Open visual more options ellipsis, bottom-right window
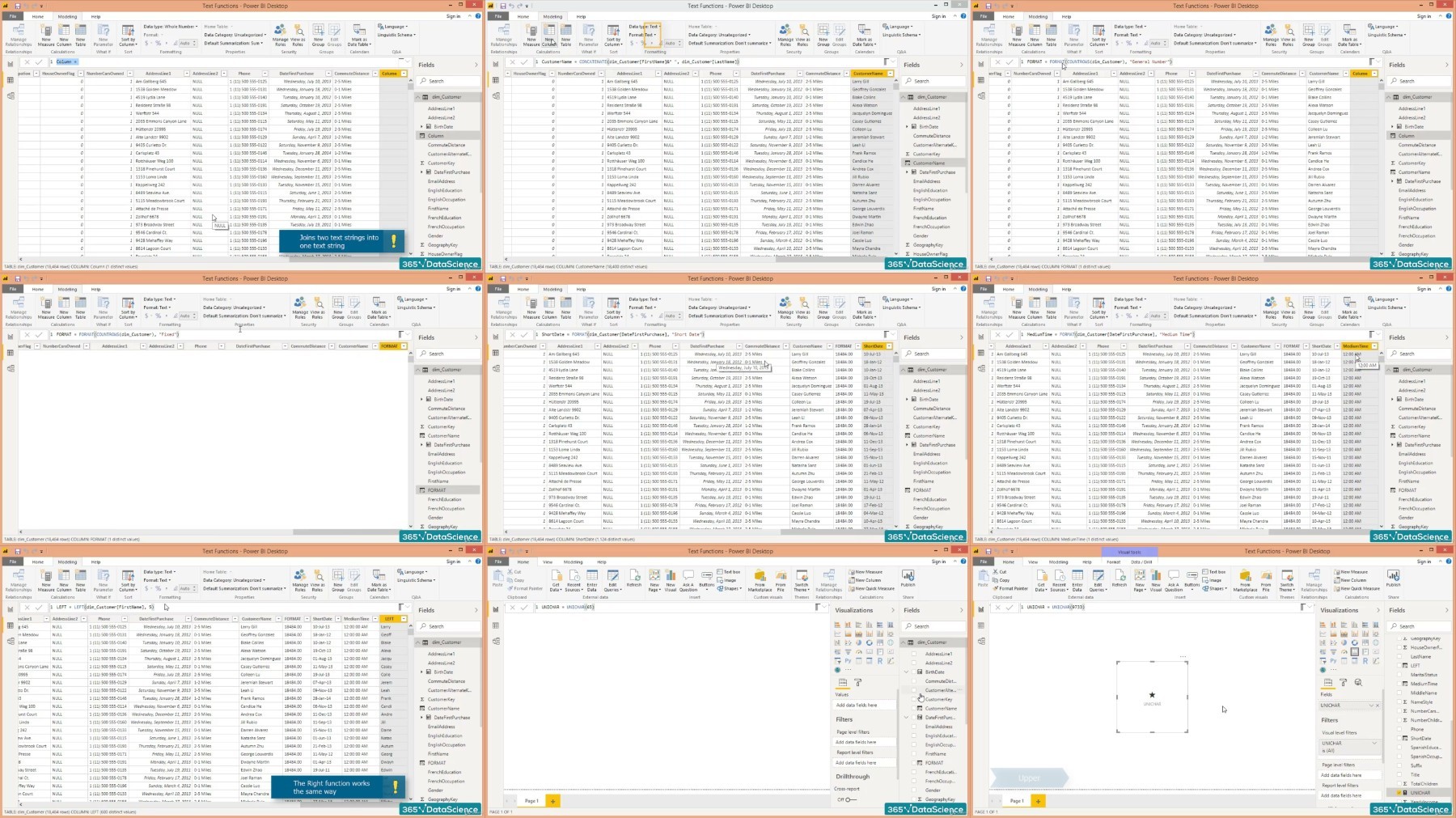Viewport: 1456px width, 818px height. pos(1183,657)
